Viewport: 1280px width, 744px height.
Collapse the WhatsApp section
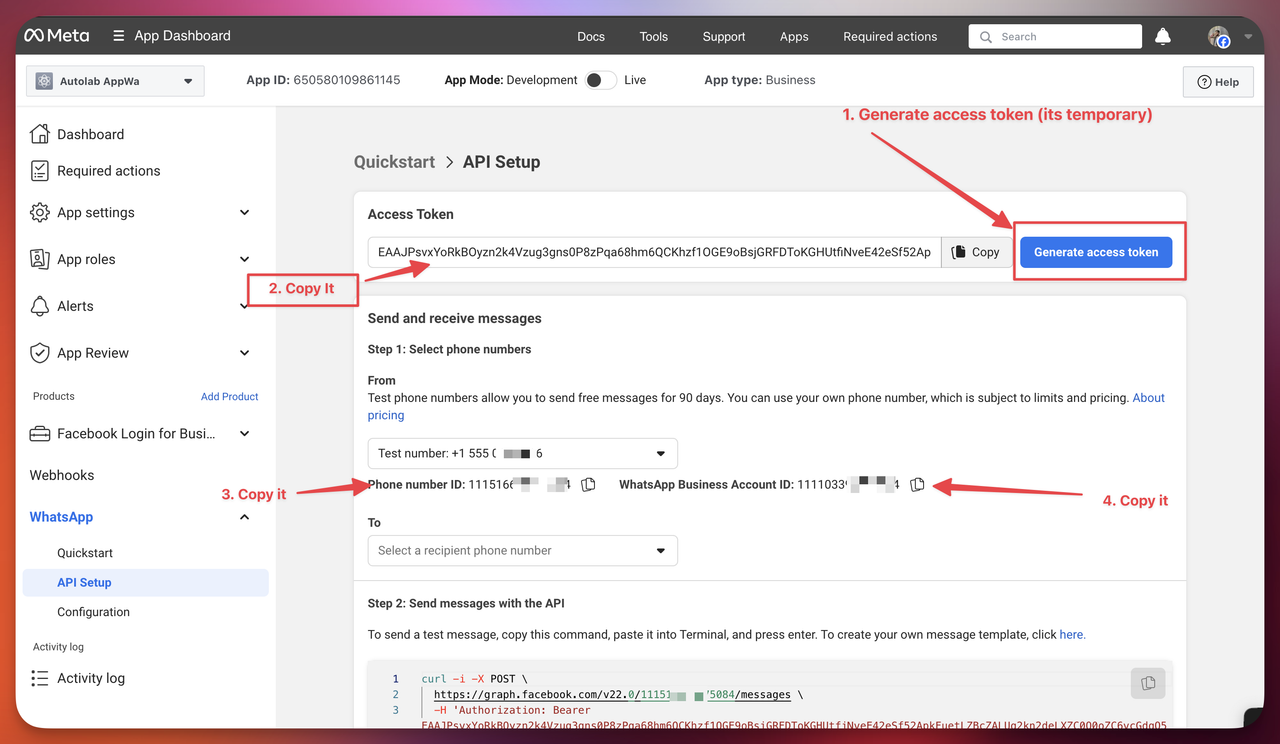click(x=245, y=517)
